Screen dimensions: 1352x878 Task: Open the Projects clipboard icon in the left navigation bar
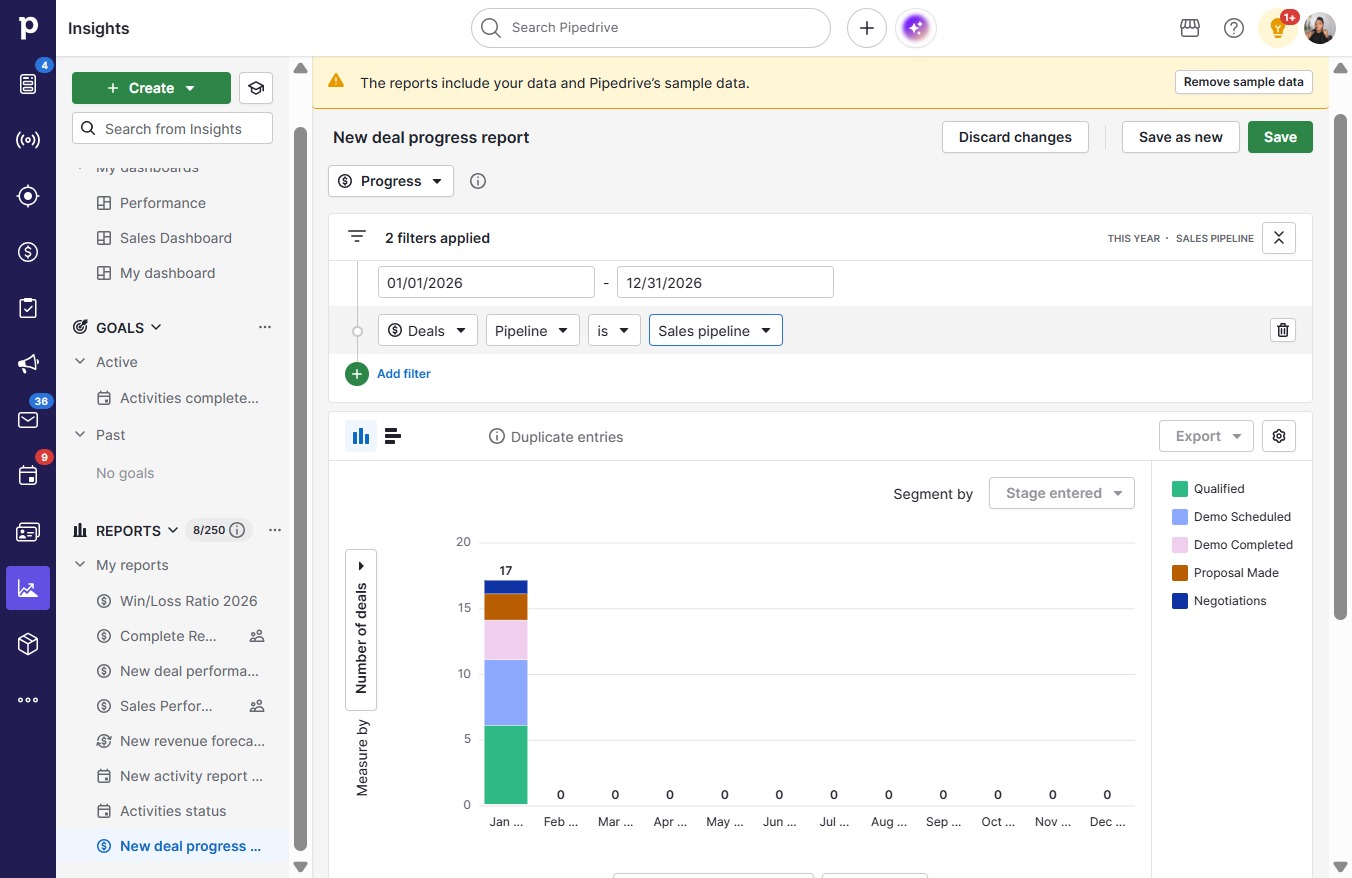28,308
